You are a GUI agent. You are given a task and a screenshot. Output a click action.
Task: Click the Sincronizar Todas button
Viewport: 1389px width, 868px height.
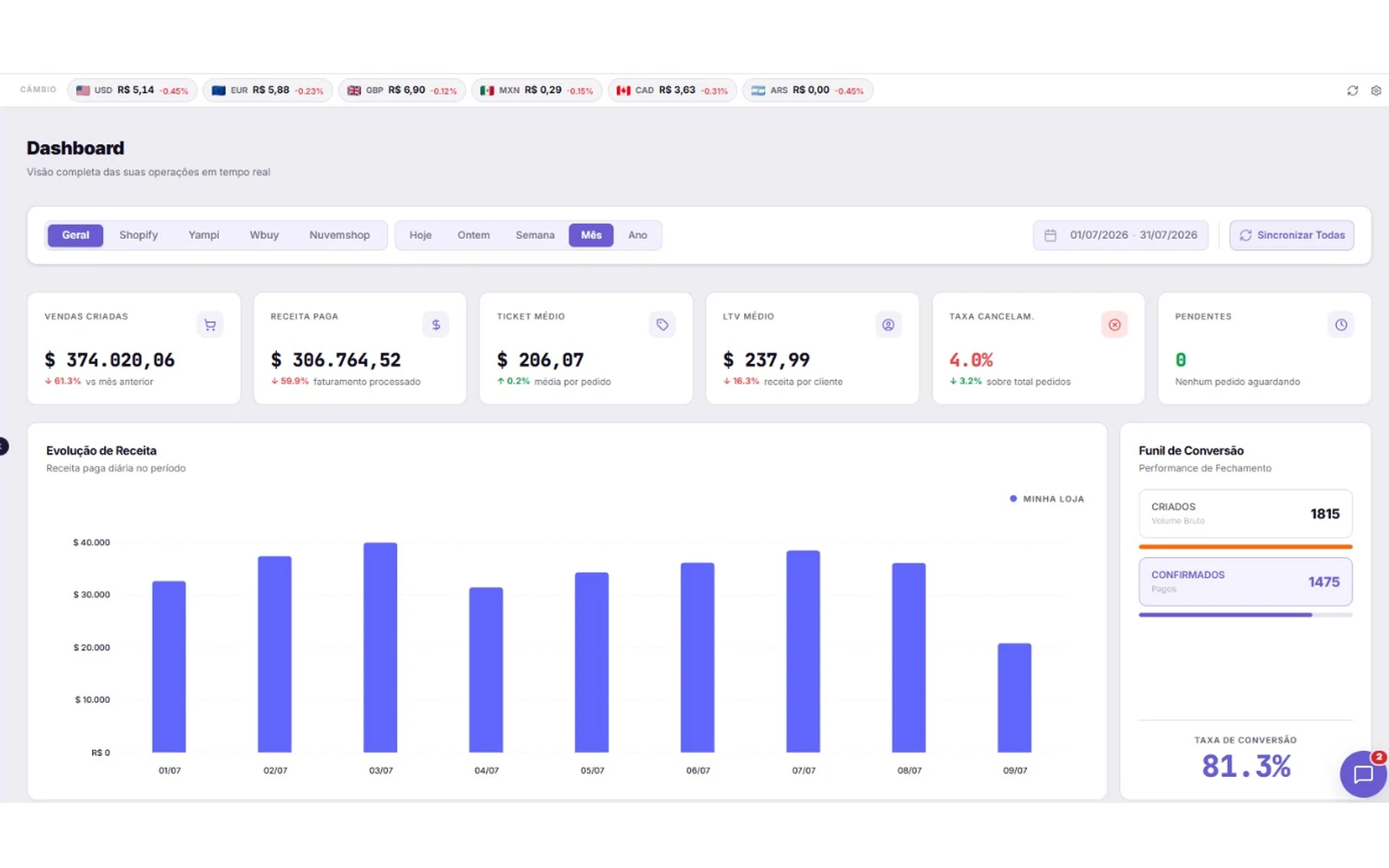[1292, 235]
